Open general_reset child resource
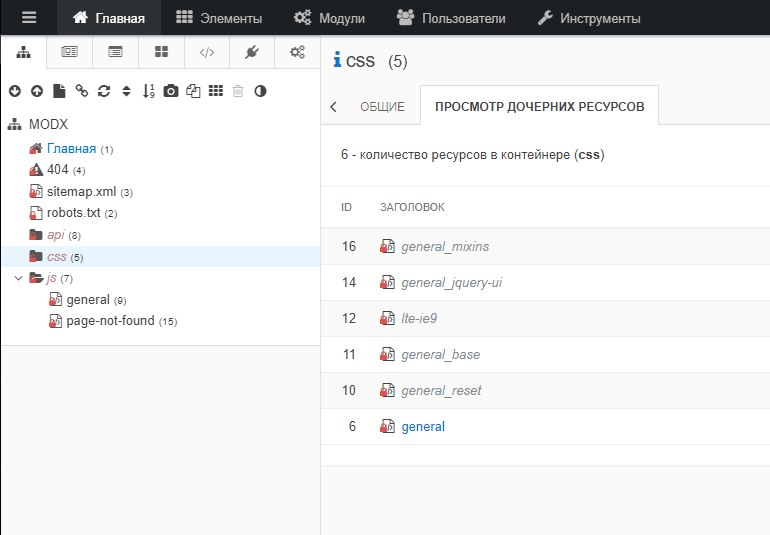Image resolution: width=770 pixels, height=535 pixels. click(x=441, y=391)
